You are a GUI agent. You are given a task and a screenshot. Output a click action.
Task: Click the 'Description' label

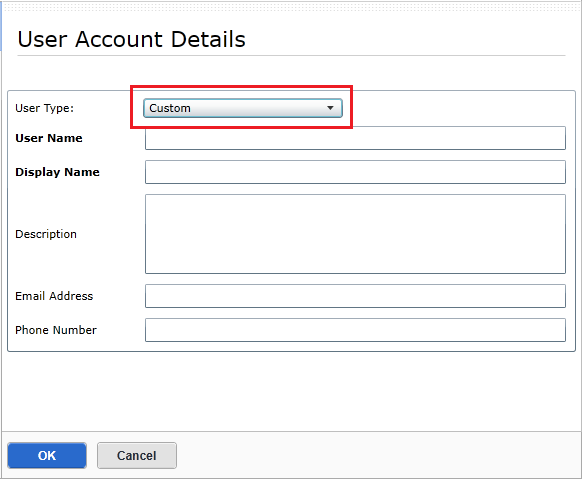[x=46, y=234]
